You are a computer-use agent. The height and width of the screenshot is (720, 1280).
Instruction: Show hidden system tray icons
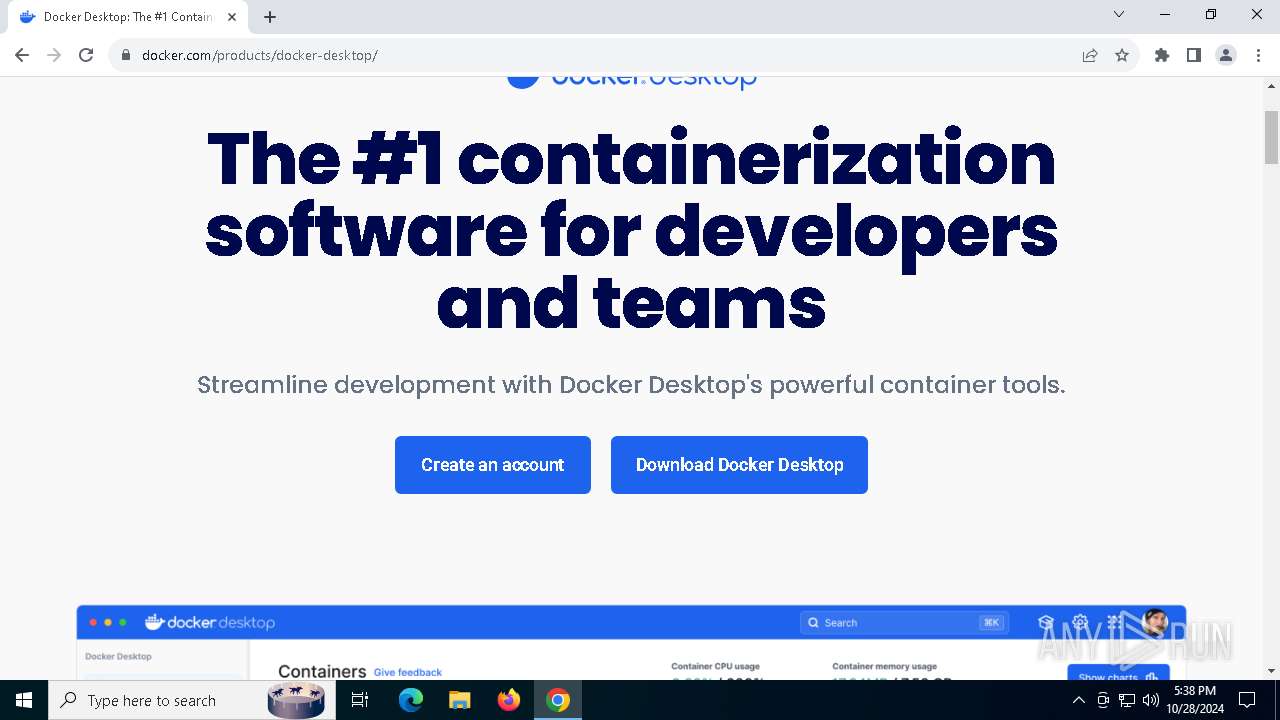tap(1078, 700)
